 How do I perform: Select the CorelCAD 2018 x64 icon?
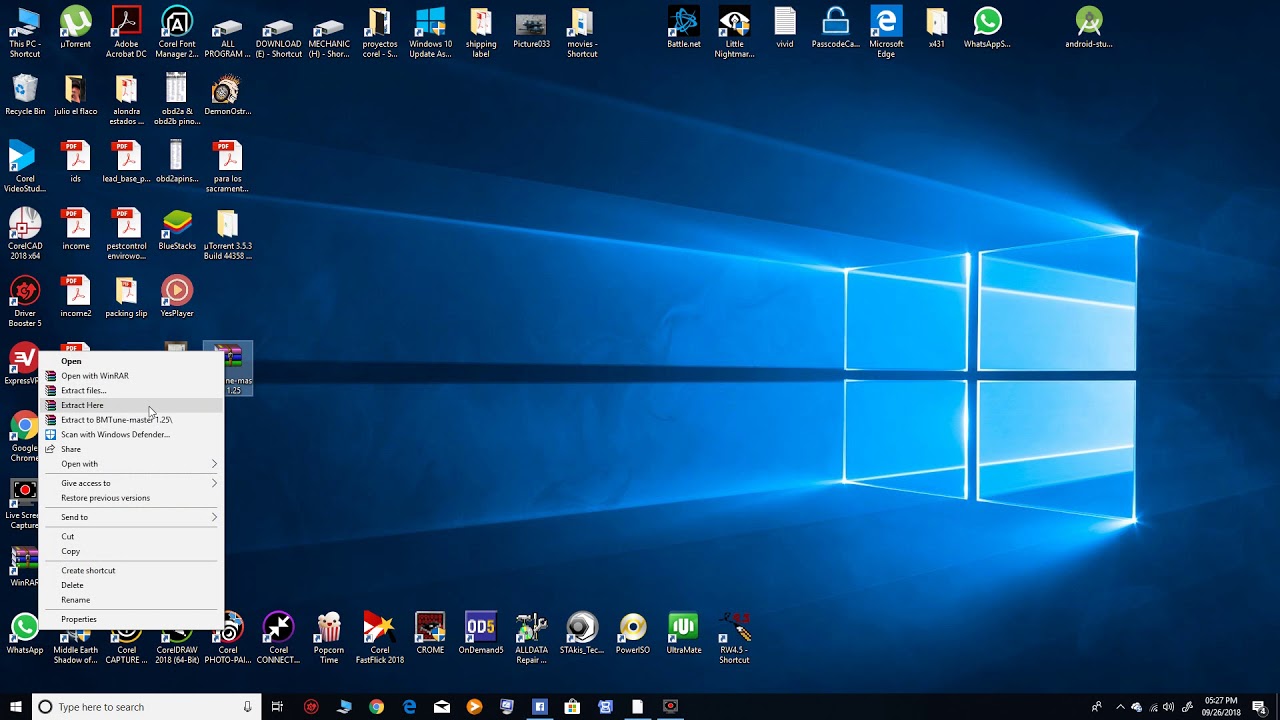click(25, 235)
